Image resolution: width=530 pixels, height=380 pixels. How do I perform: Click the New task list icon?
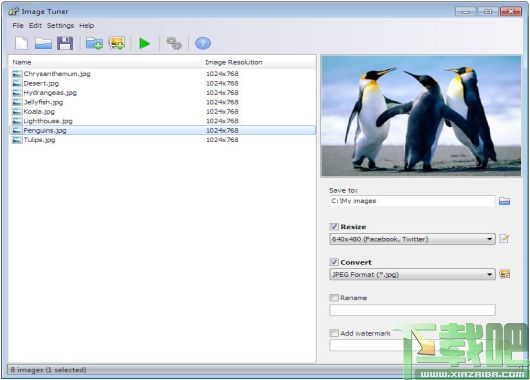21,43
